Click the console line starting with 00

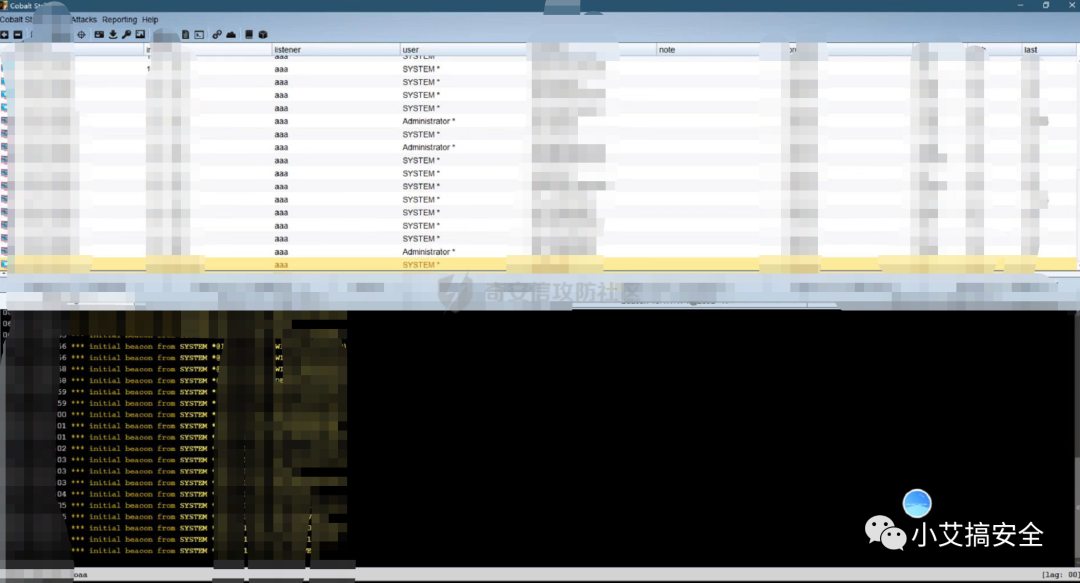click(x=136, y=415)
